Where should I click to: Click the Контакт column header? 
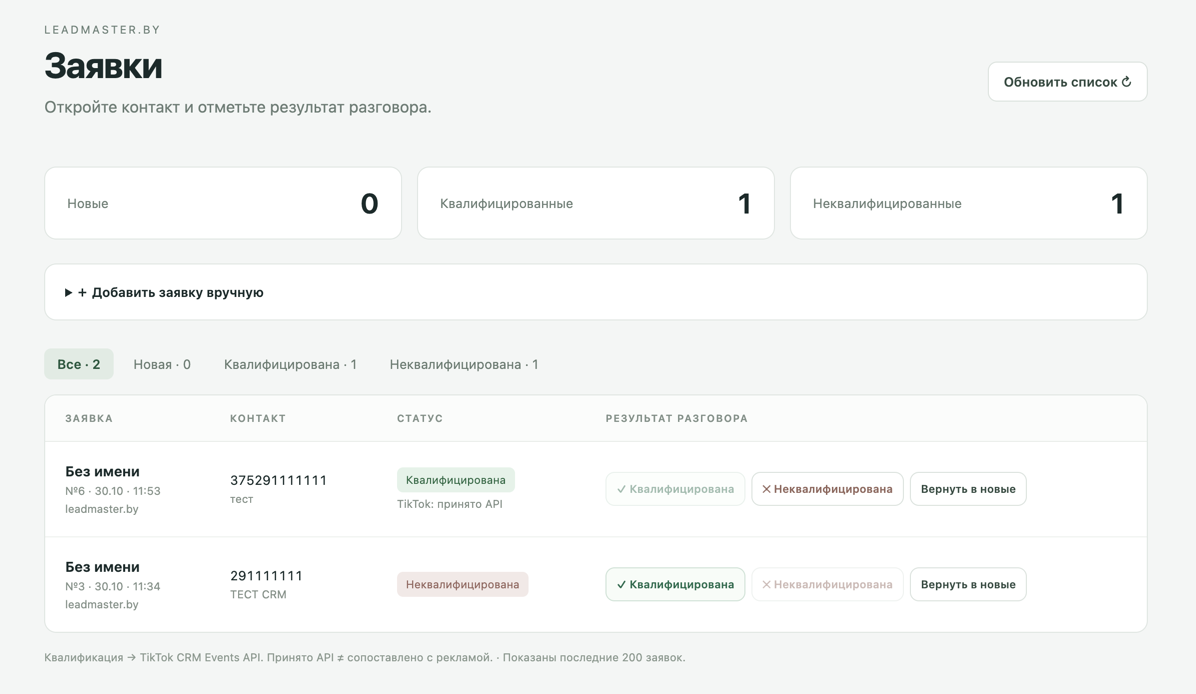coord(258,418)
